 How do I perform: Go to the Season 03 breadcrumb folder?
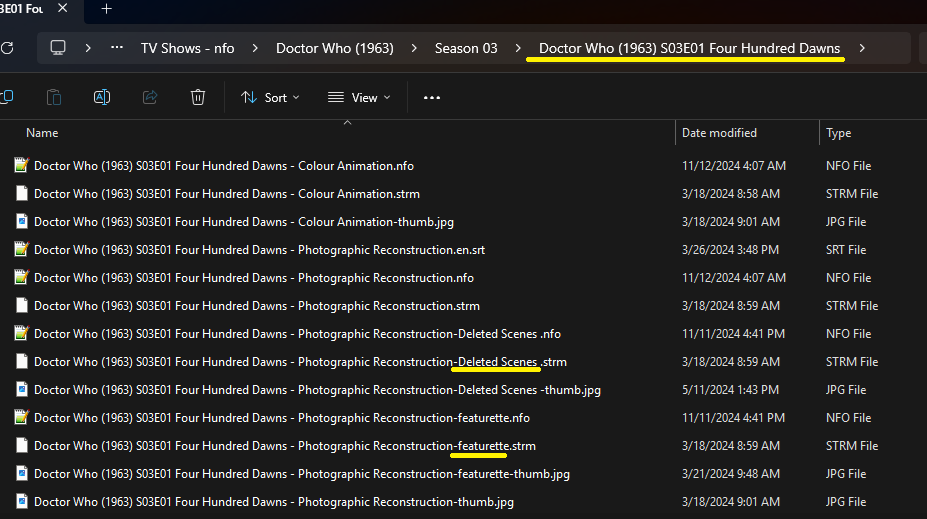coord(465,48)
